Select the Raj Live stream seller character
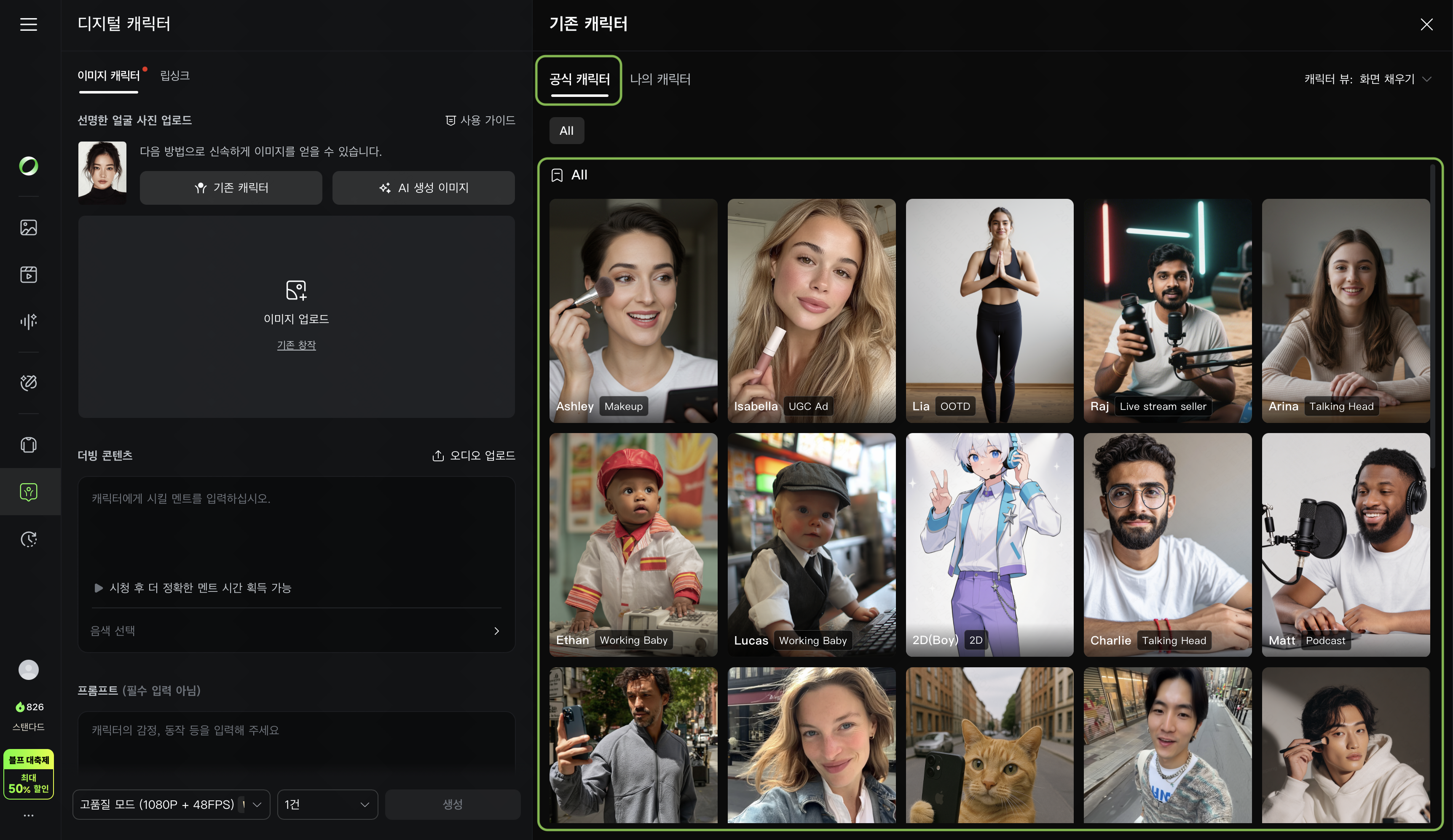The image size is (1453, 840). 1168,311
